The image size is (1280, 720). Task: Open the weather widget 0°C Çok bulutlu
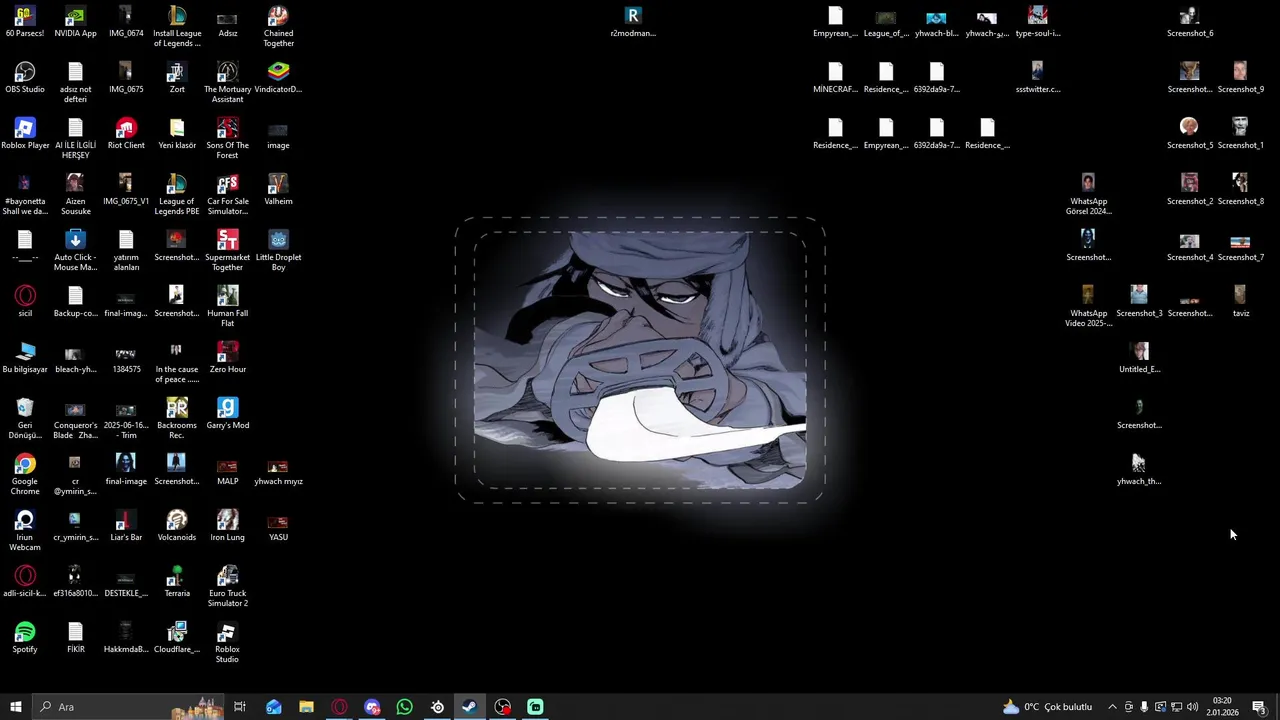click(x=1047, y=707)
